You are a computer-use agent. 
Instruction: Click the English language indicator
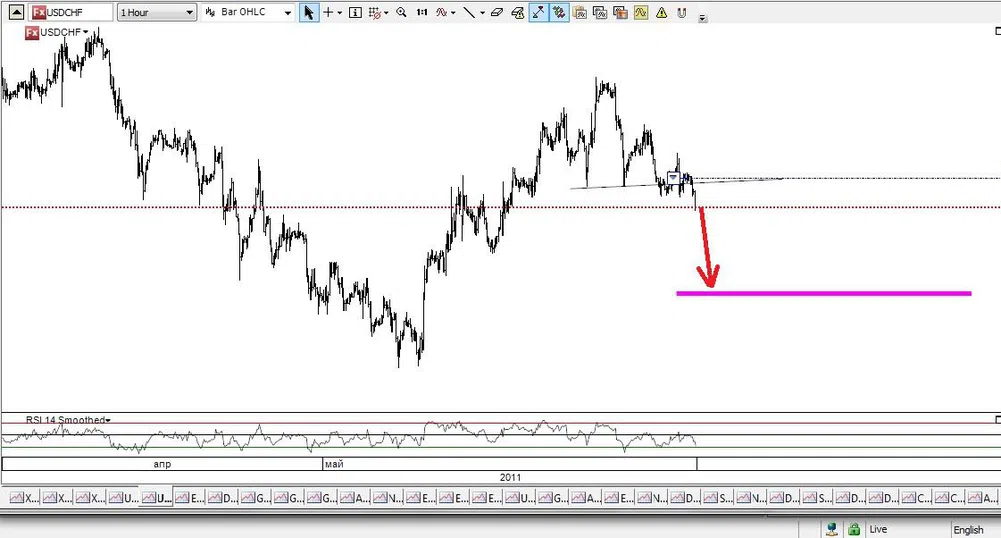click(x=968, y=530)
